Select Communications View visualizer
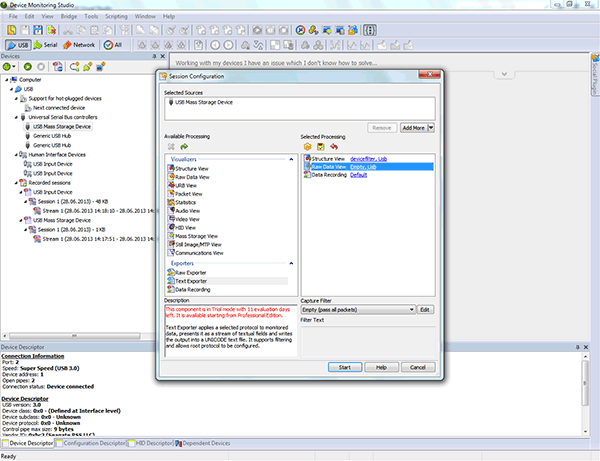 click(196, 252)
